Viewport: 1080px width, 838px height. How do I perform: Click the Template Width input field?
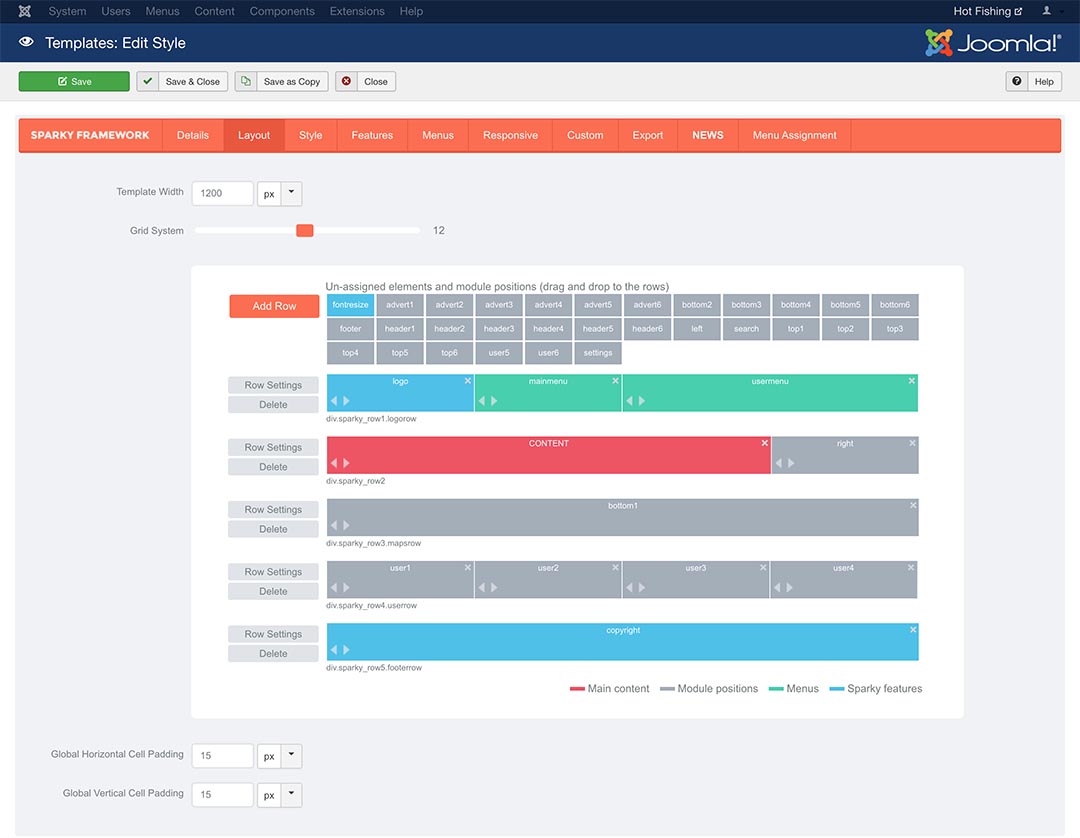click(x=222, y=193)
